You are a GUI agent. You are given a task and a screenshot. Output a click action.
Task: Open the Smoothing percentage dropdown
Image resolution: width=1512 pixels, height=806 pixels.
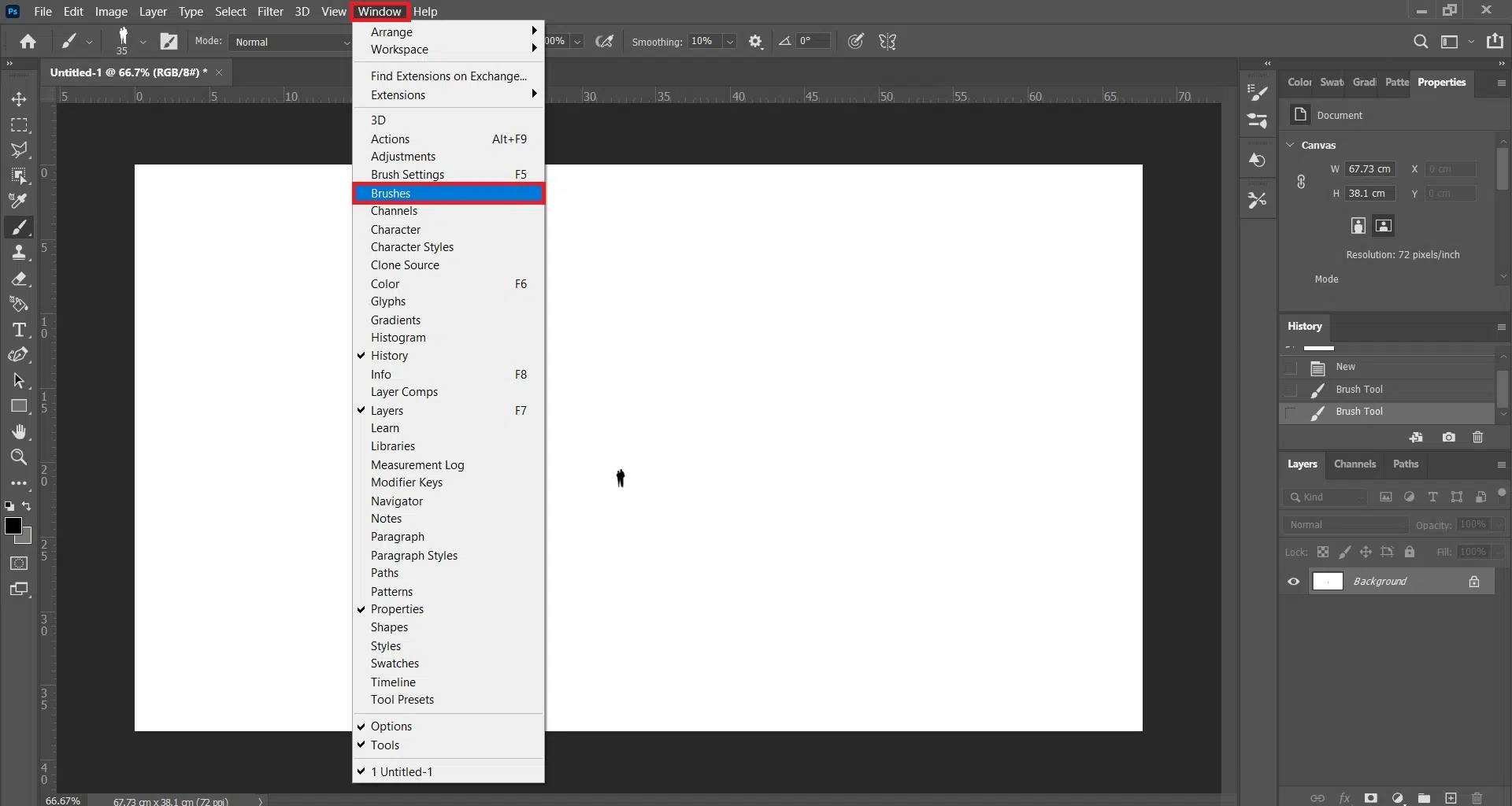[730, 42]
